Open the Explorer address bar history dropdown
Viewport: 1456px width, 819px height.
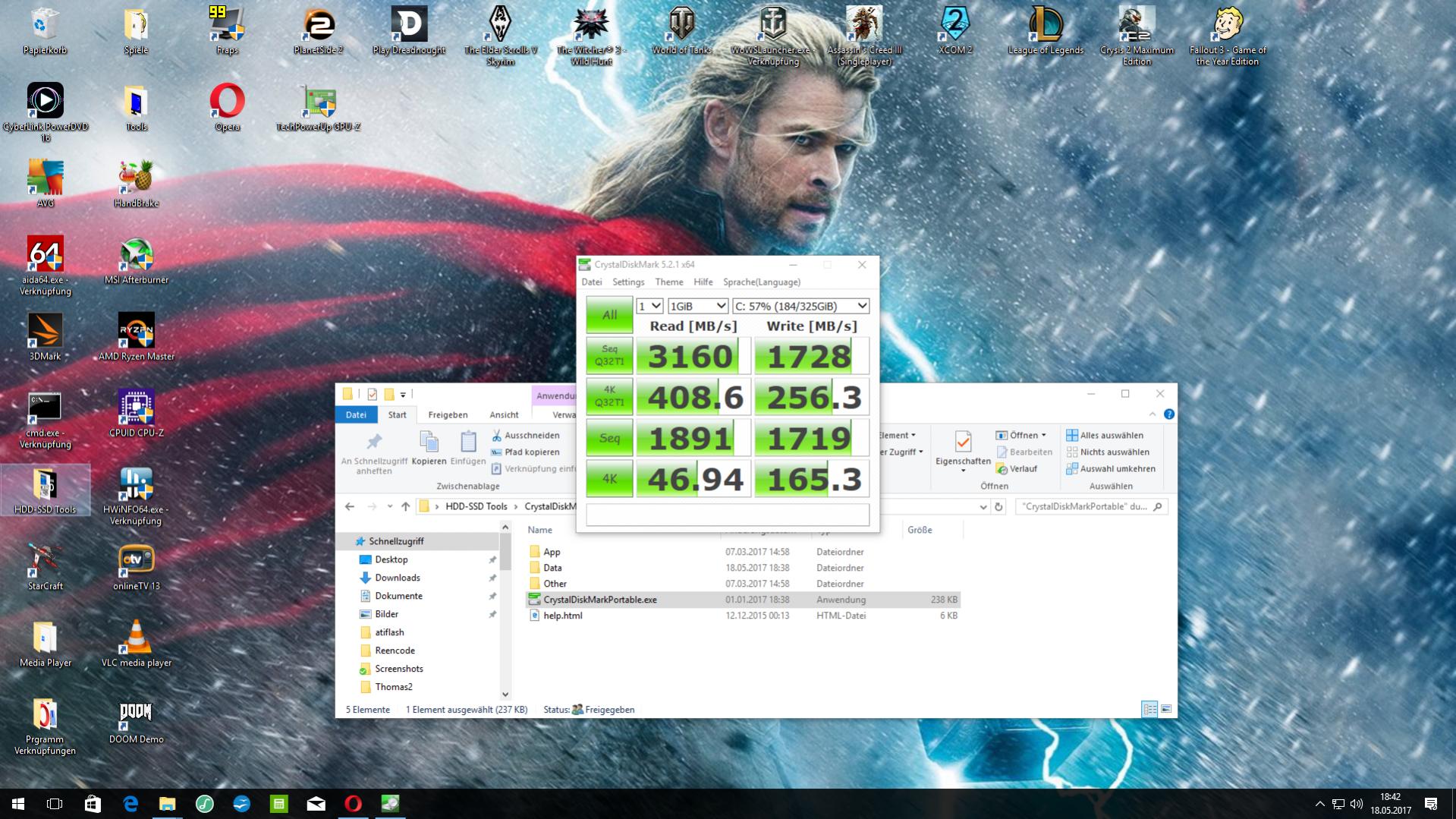tap(983, 506)
